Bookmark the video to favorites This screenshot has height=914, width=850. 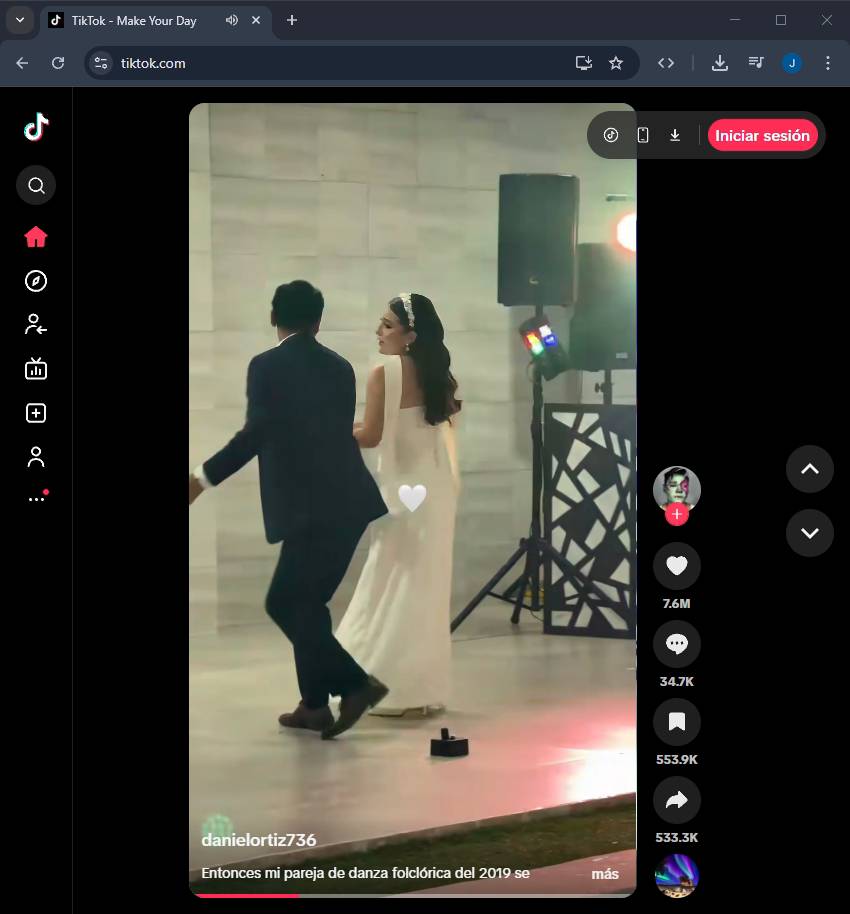pyautogui.click(x=677, y=722)
